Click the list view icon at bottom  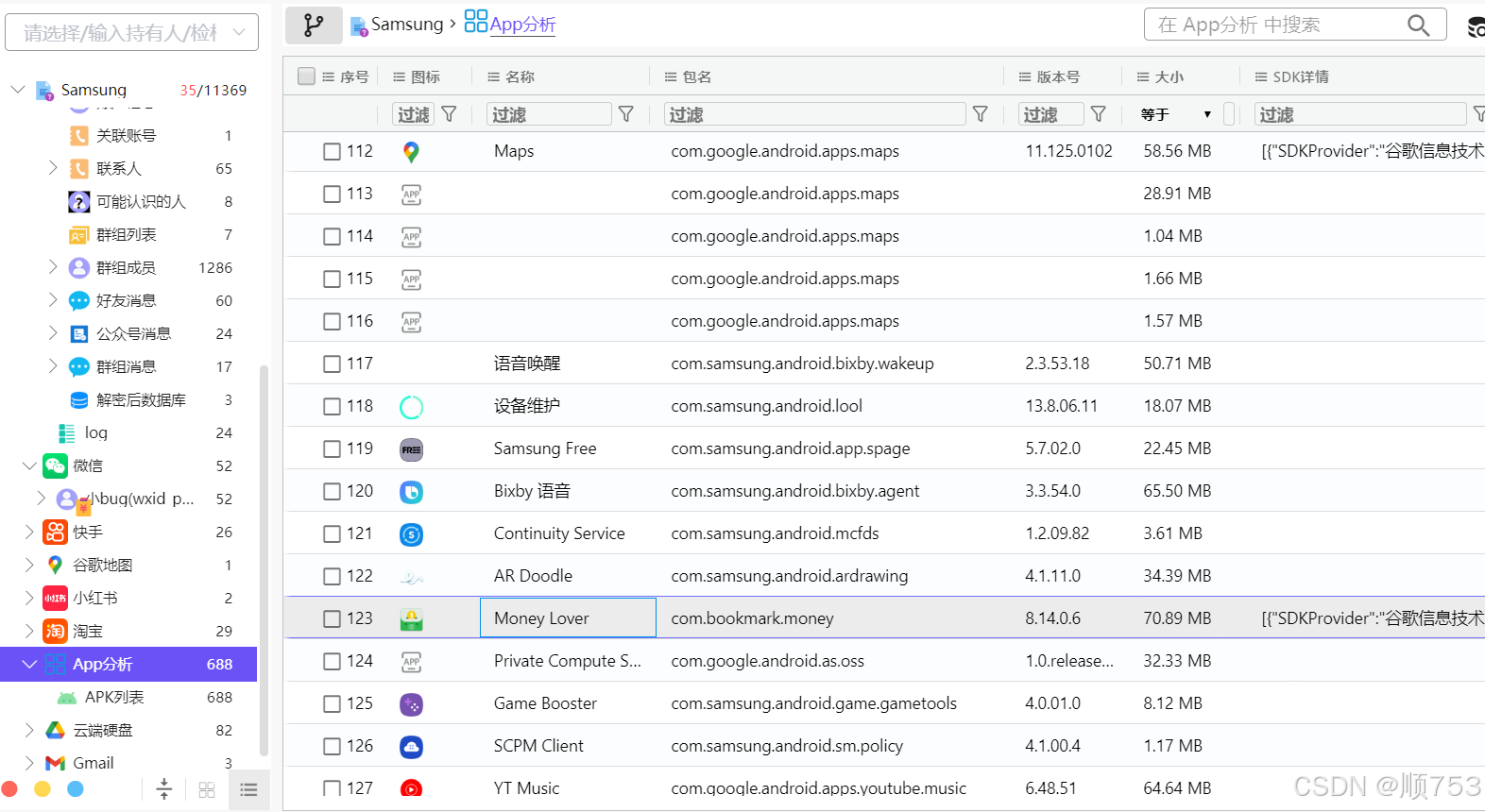point(248,790)
